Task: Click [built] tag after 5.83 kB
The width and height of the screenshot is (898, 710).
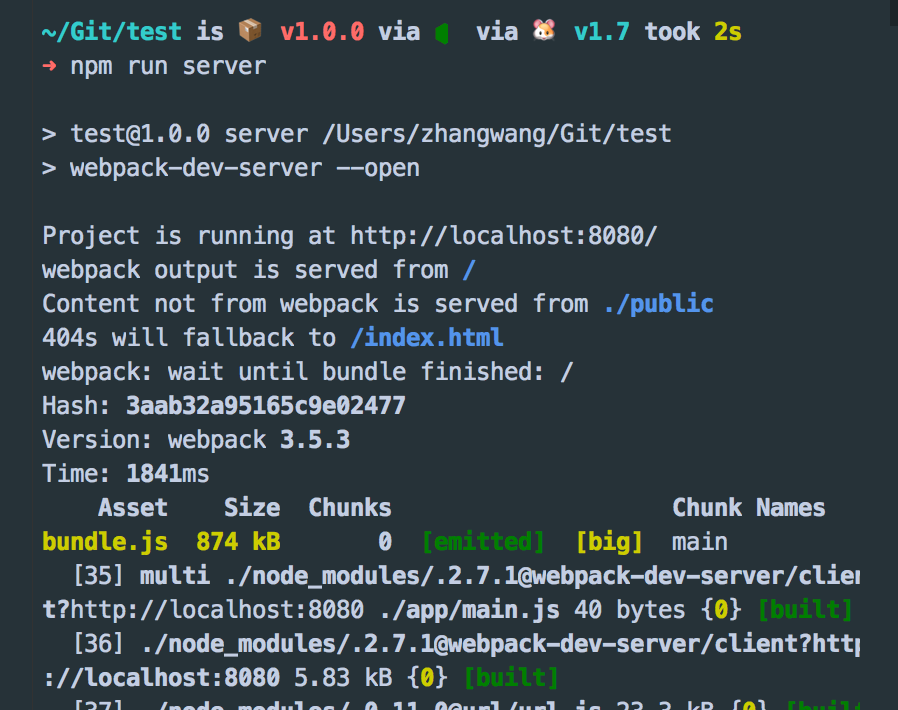Action: point(511,678)
